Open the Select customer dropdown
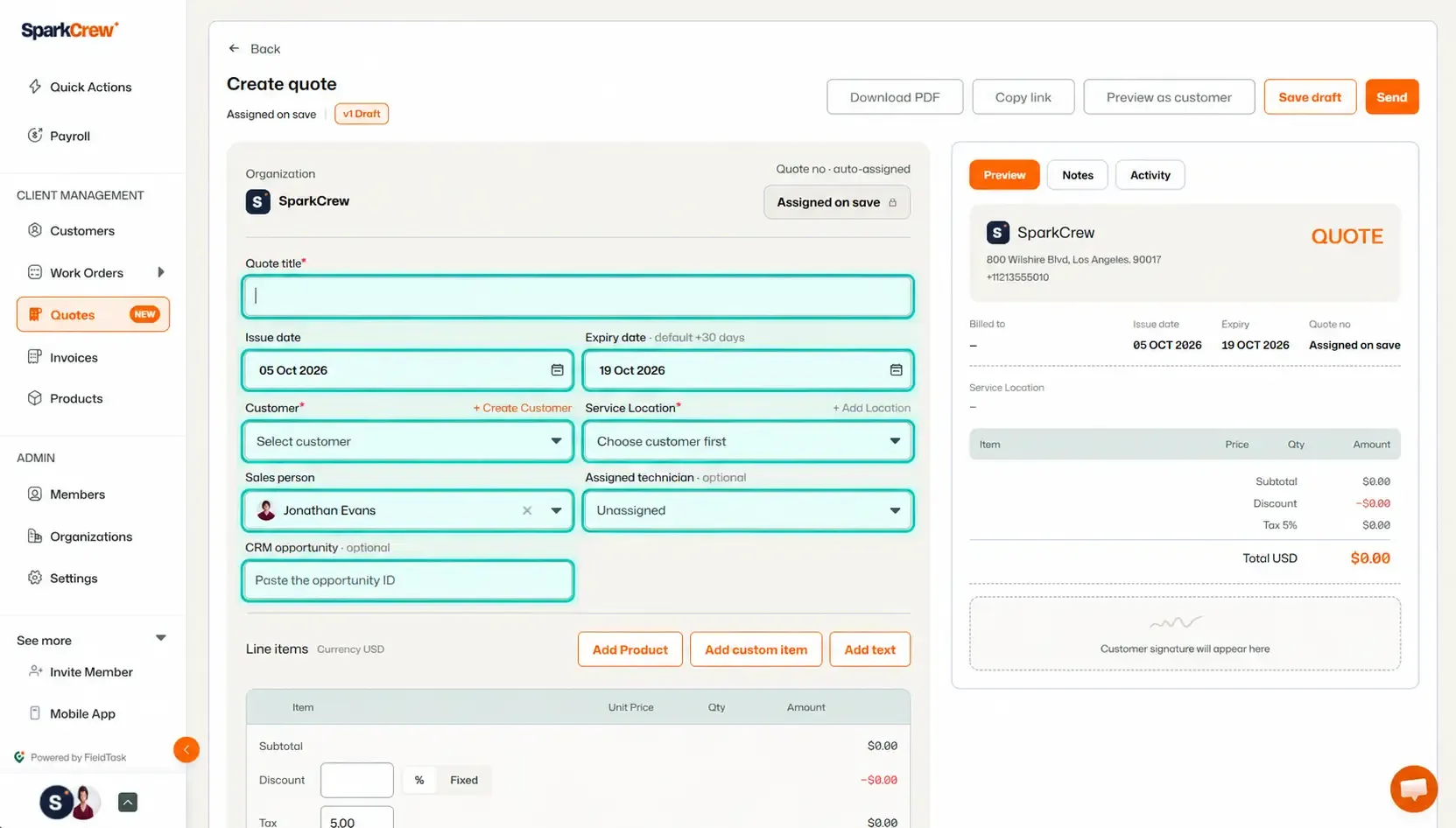Image resolution: width=1456 pixels, height=828 pixels. click(408, 441)
